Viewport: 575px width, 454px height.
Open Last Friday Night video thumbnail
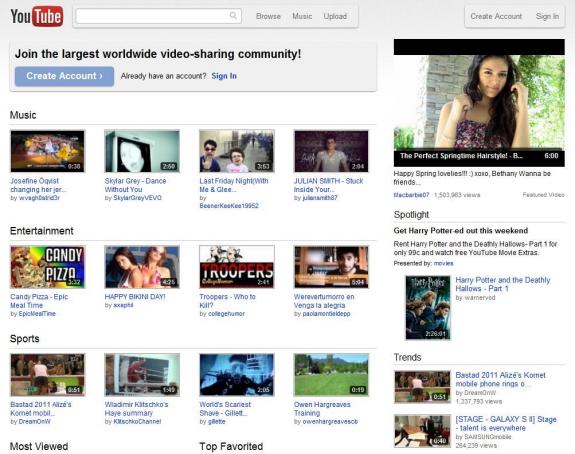237,151
